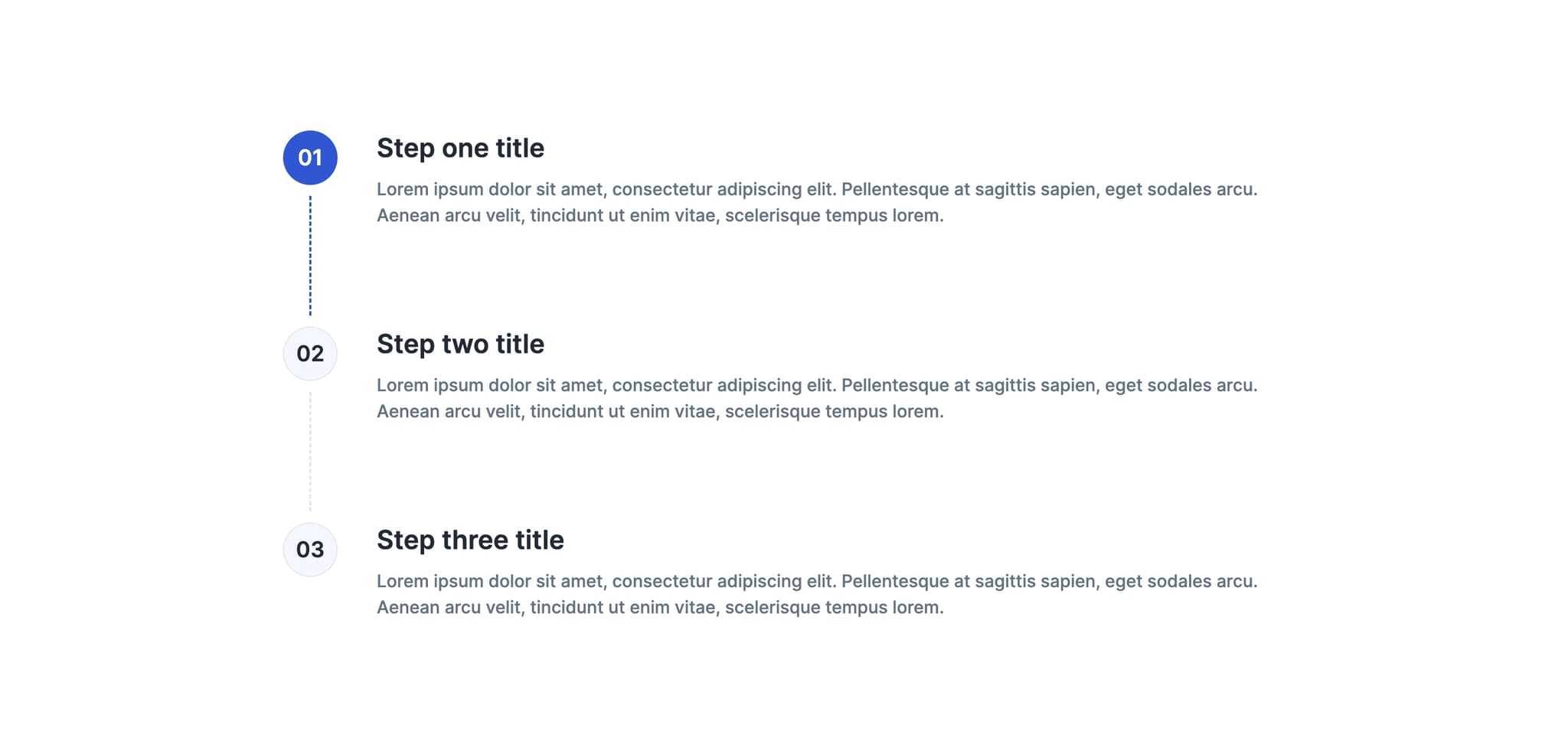Click the word "Step" in "Step one title"
Image resolution: width=1568 pixels, height=751 pixels.
click(x=405, y=149)
